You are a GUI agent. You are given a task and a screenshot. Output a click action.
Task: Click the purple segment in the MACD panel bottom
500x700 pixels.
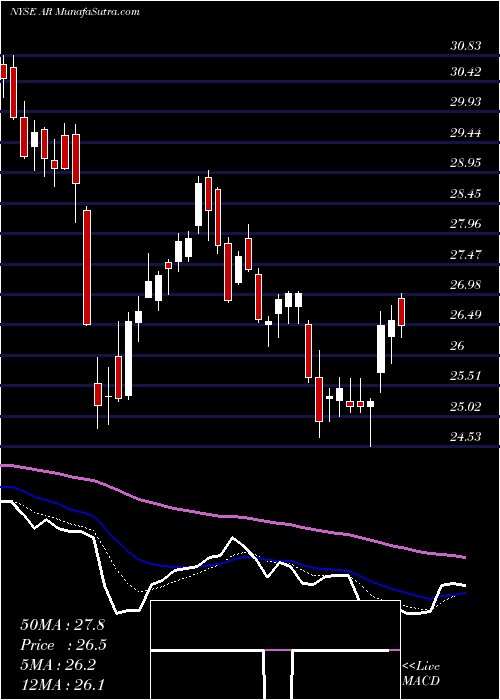(279, 650)
